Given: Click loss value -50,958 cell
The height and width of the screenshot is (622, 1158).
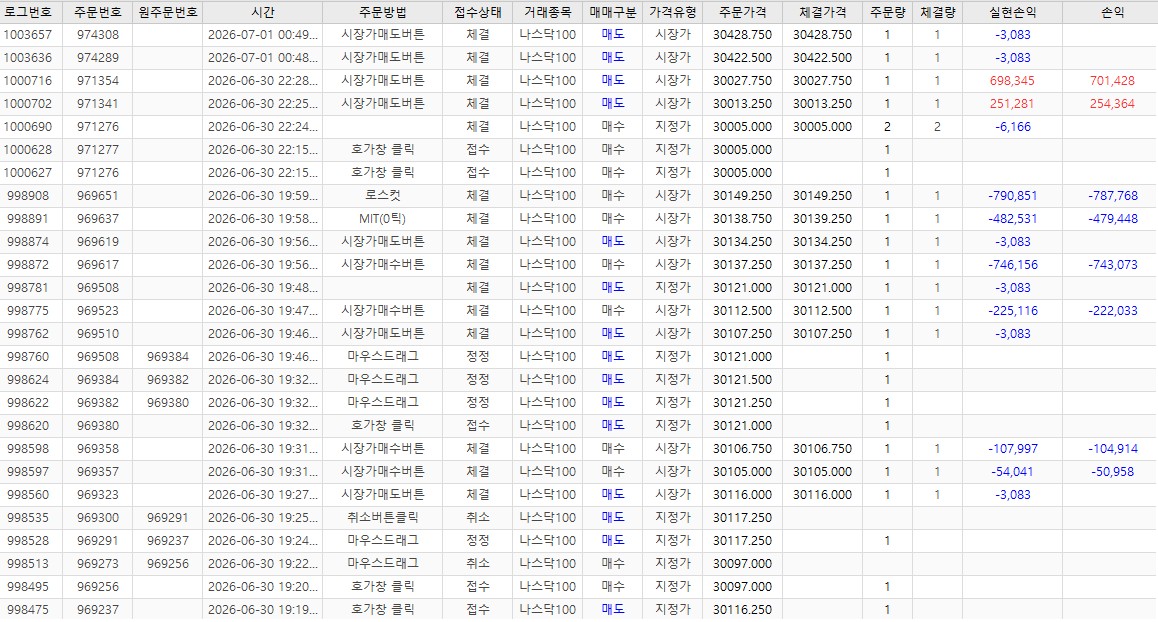Looking at the screenshot, I should pyautogui.click(x=1112, y=471).
